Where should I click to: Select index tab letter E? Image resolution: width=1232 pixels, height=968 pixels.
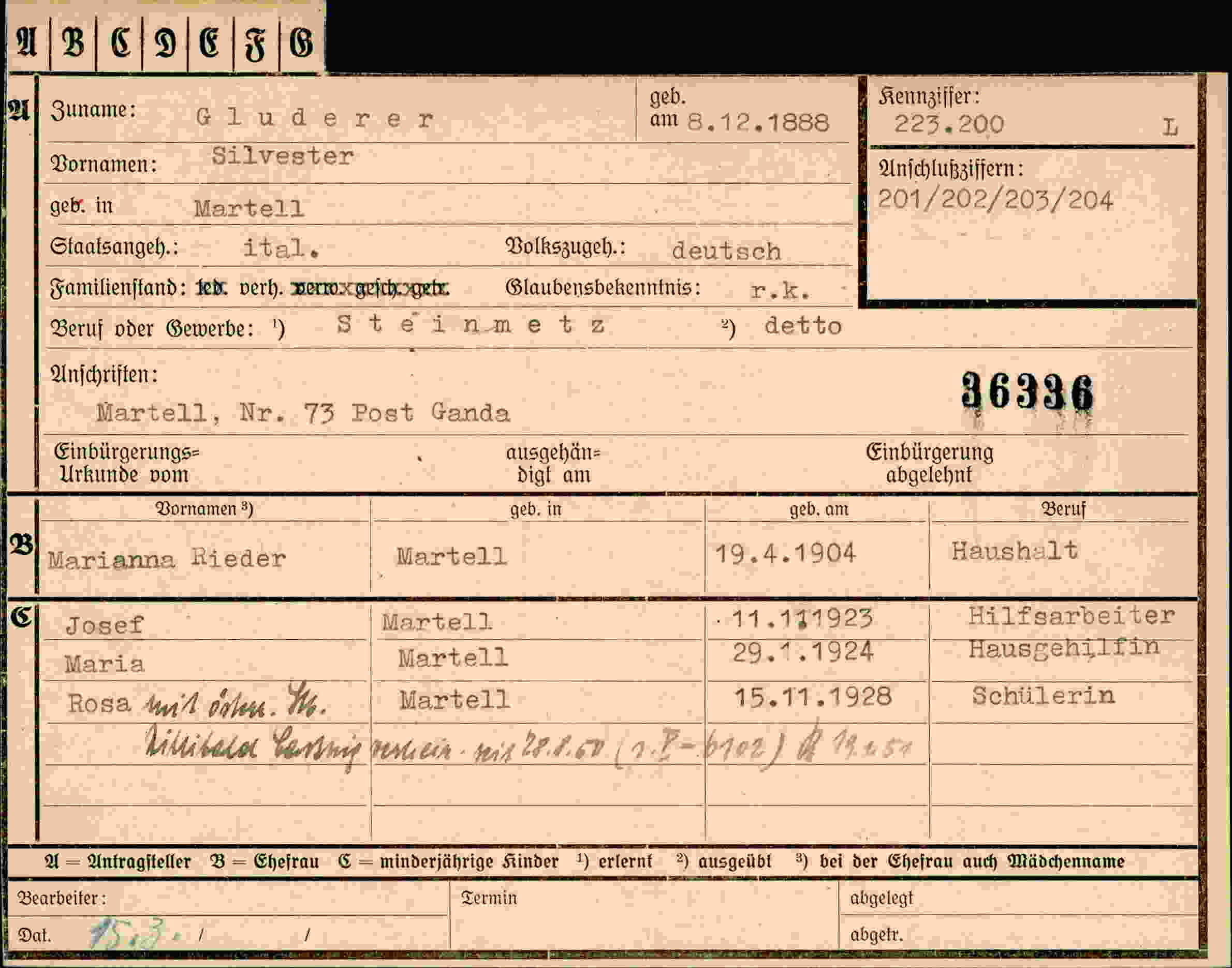click(x=210, y=42)
